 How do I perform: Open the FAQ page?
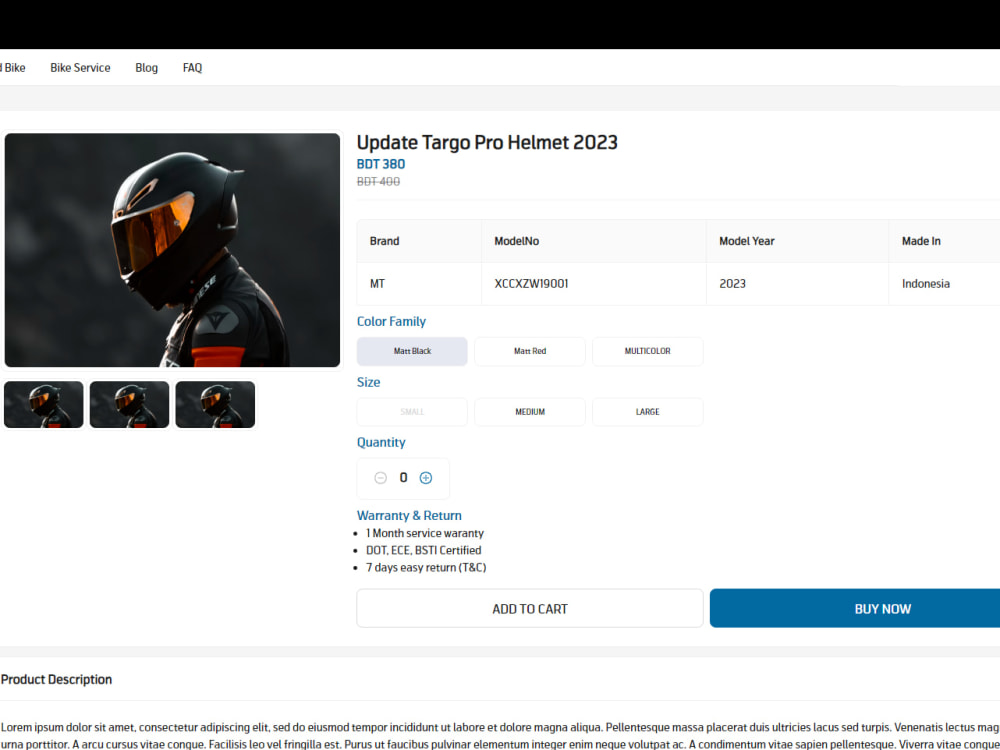192,68
